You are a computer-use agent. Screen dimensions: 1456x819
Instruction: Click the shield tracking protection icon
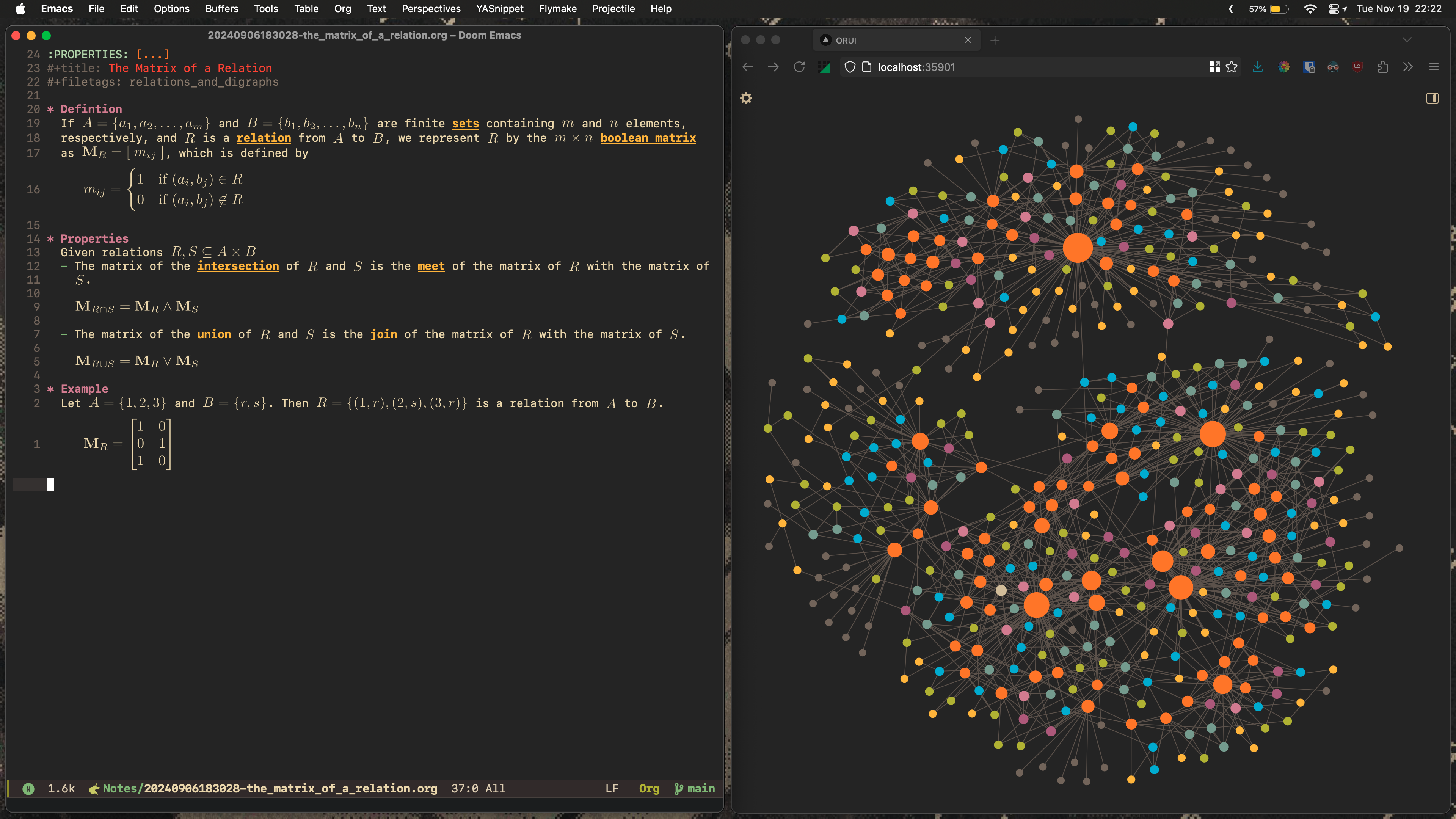coord(849,67)
